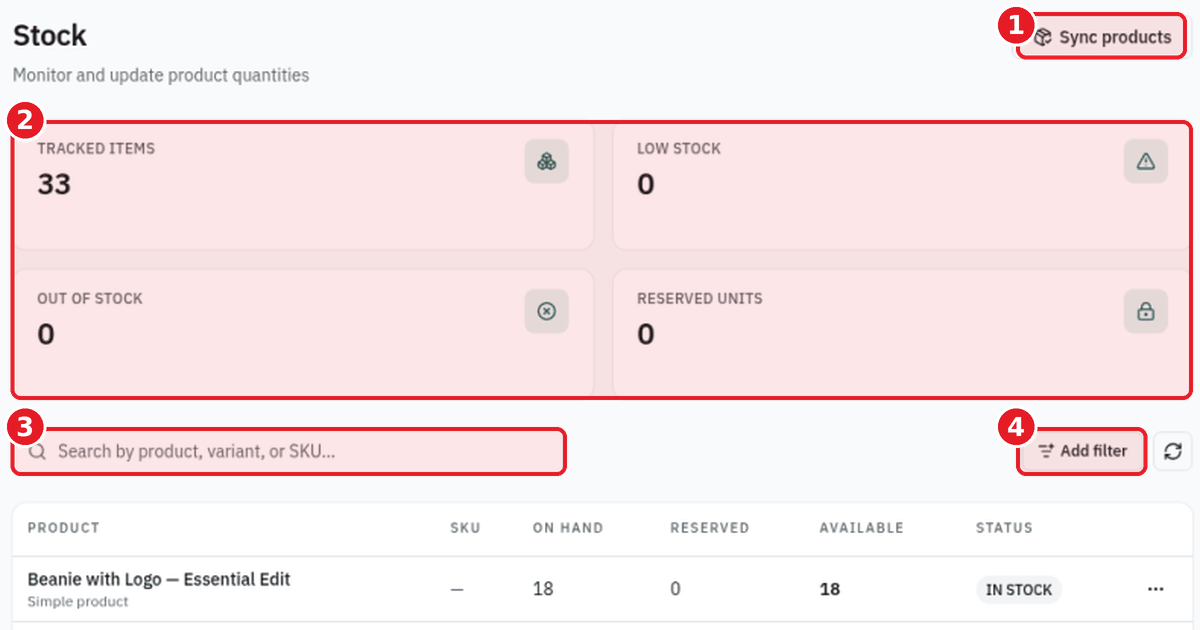Click the Out of Stock card label
The height and width of the screenshot is (630, 1200).
pos(90,298)
